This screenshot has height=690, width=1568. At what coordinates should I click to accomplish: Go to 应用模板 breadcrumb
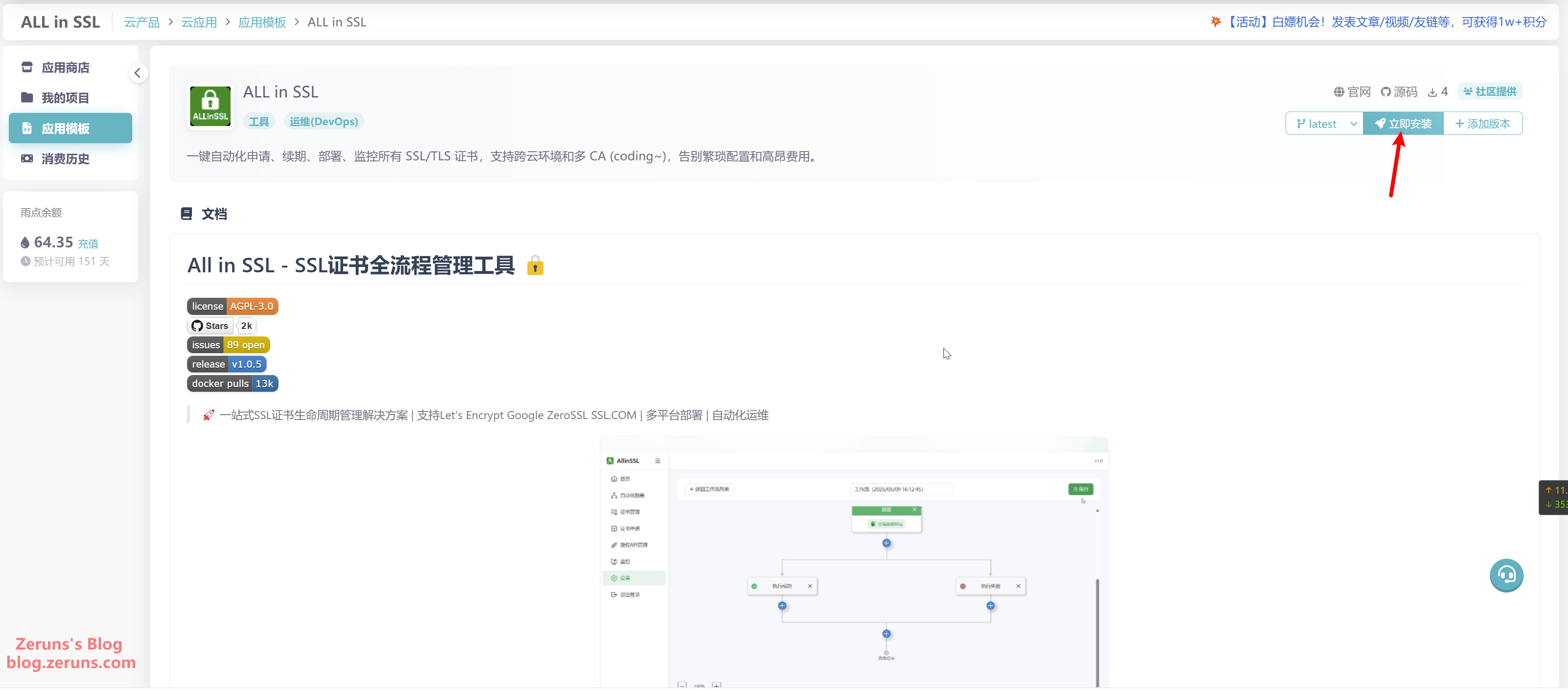[262, 22]
